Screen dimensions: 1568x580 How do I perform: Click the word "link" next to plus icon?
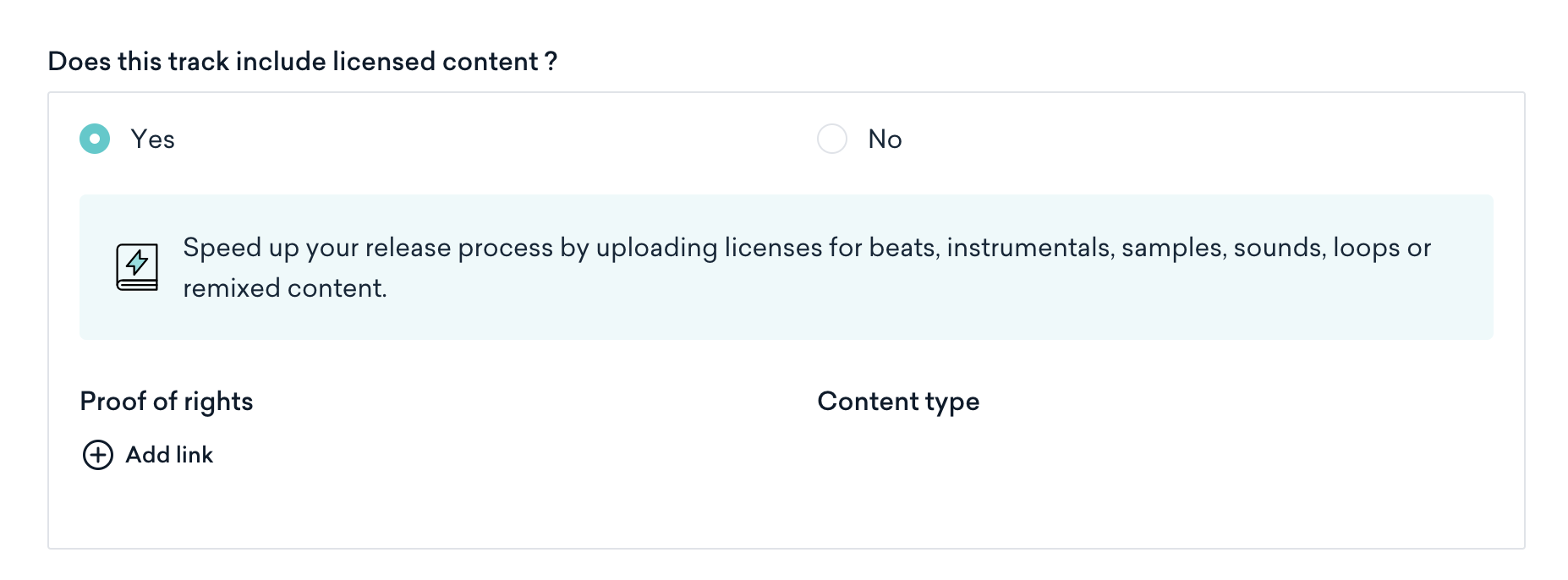pyautogui.click(x=195, y=455)
